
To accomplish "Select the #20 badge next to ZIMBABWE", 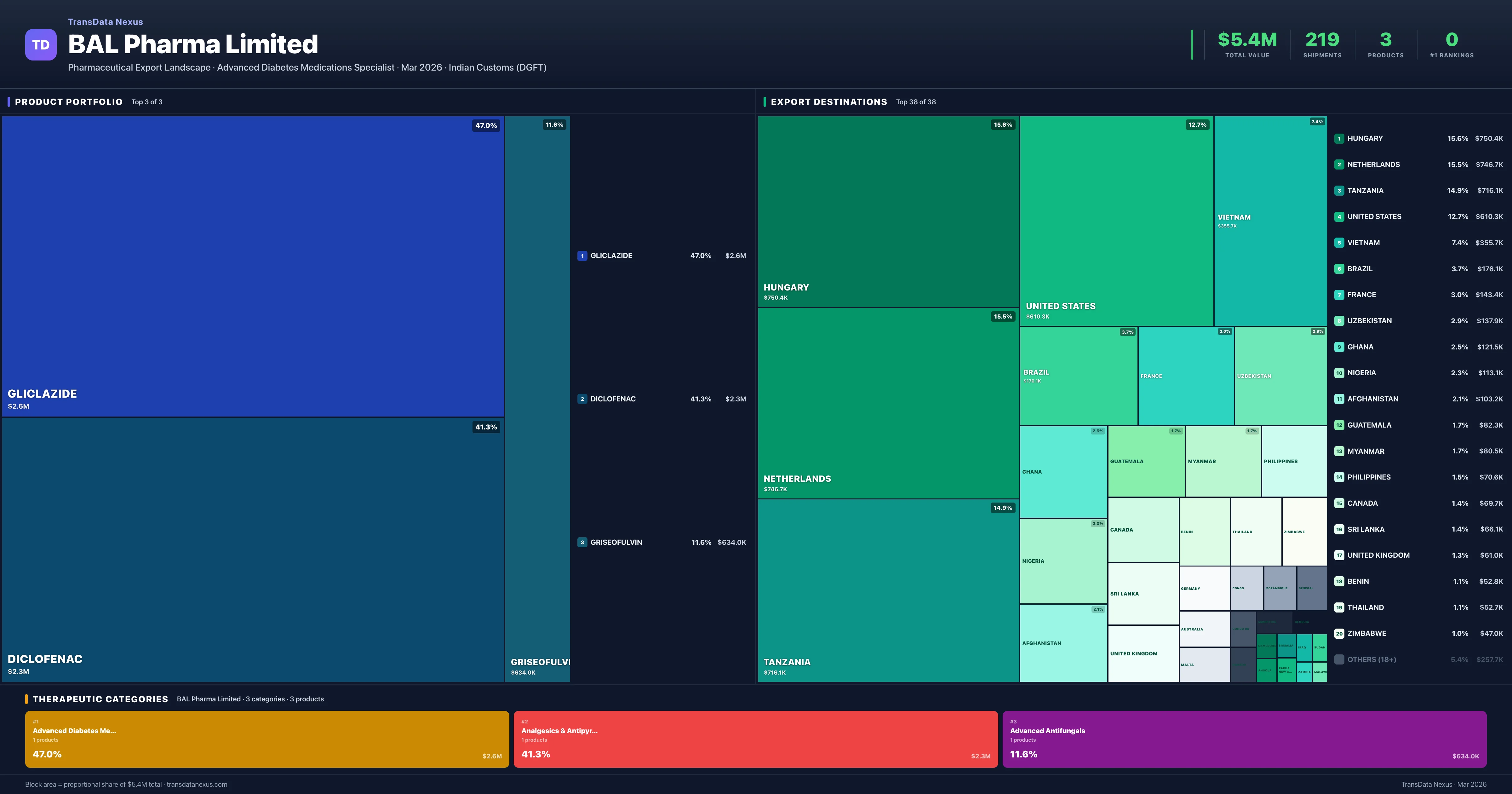I will tap(1339, 634).
